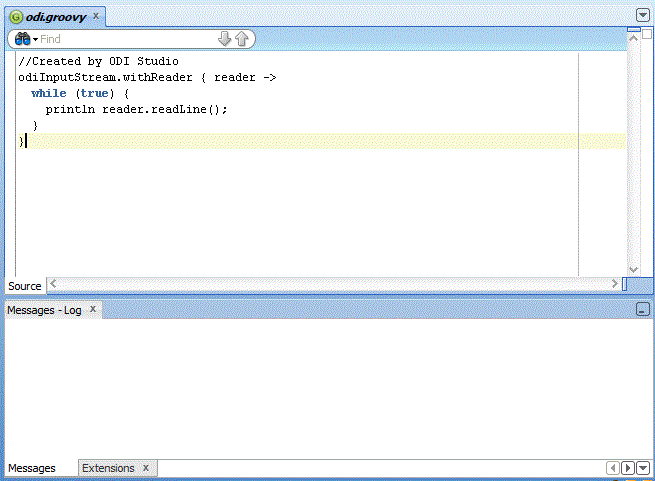Close the Messages - Log panel

(93, 309)
